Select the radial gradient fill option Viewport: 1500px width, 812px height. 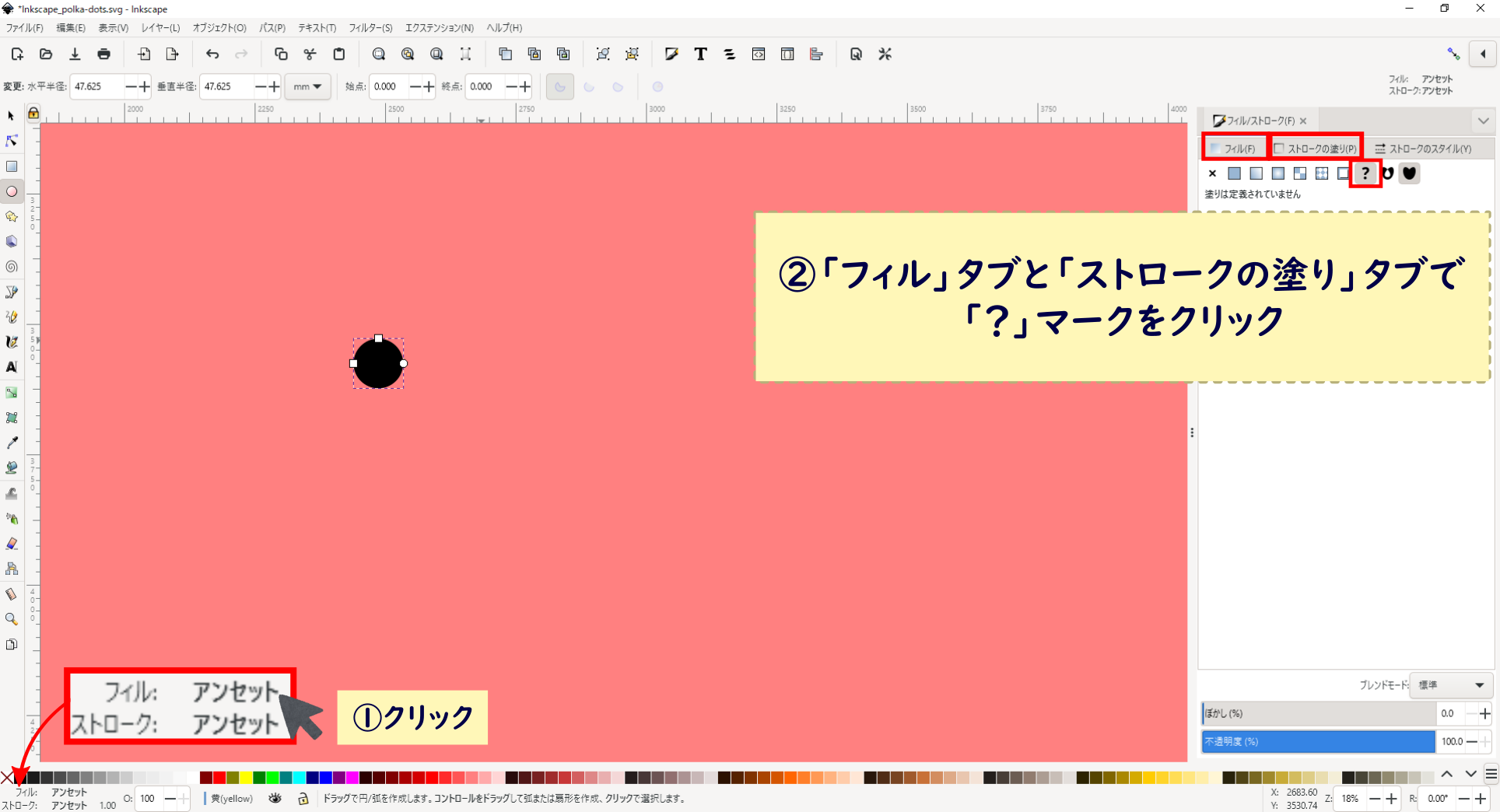coord(1277,173)
